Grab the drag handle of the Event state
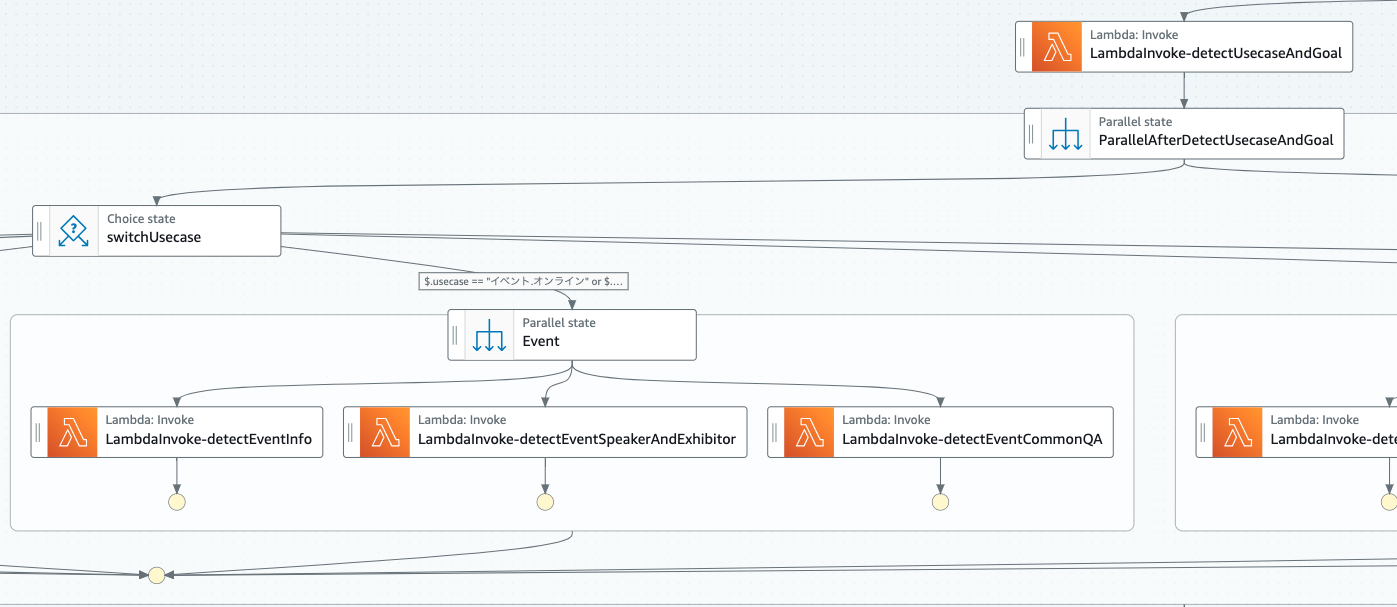 tap(455, 335)
